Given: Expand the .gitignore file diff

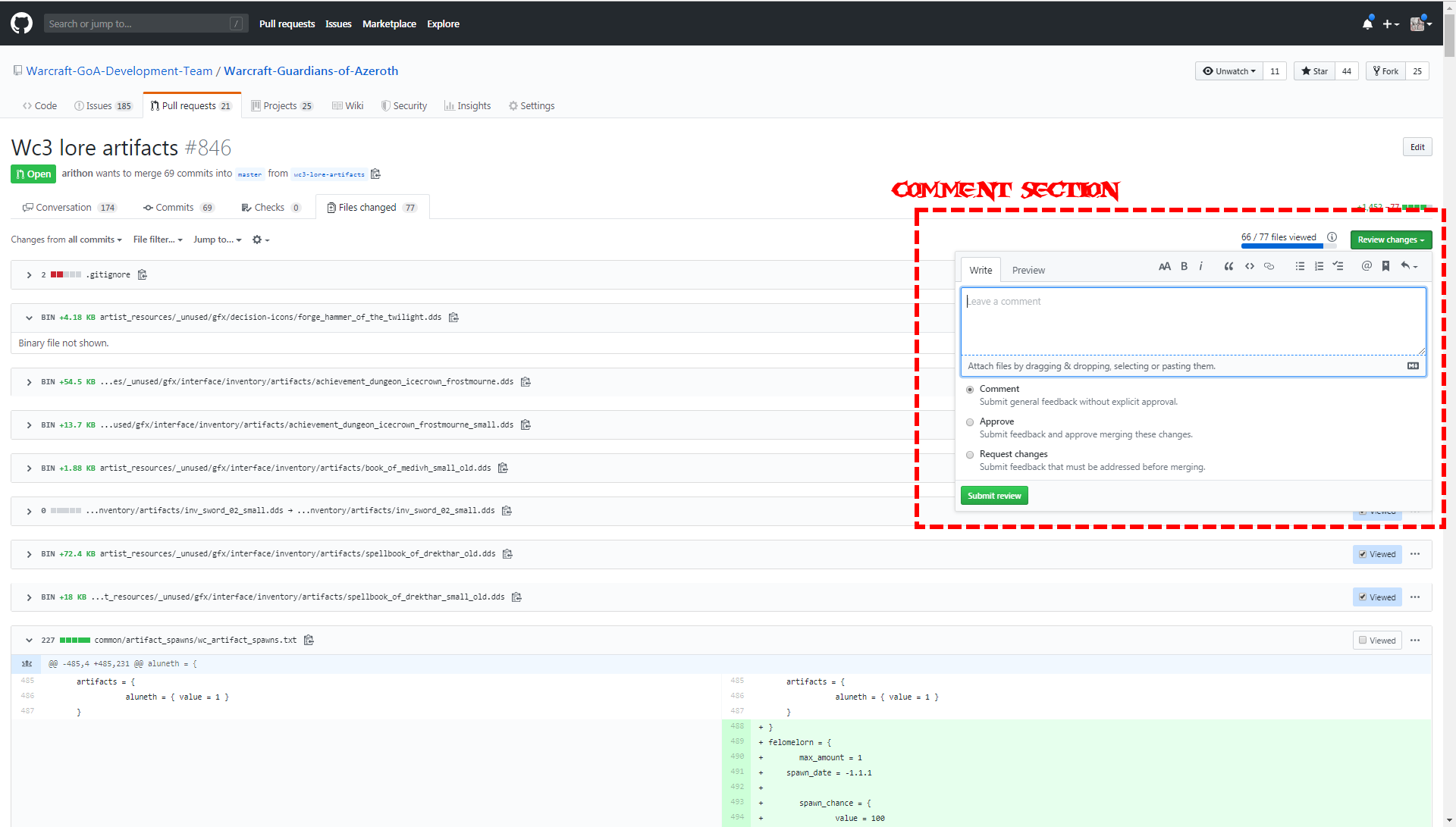Looking at the screenshot, I should [x=29, y=275].
